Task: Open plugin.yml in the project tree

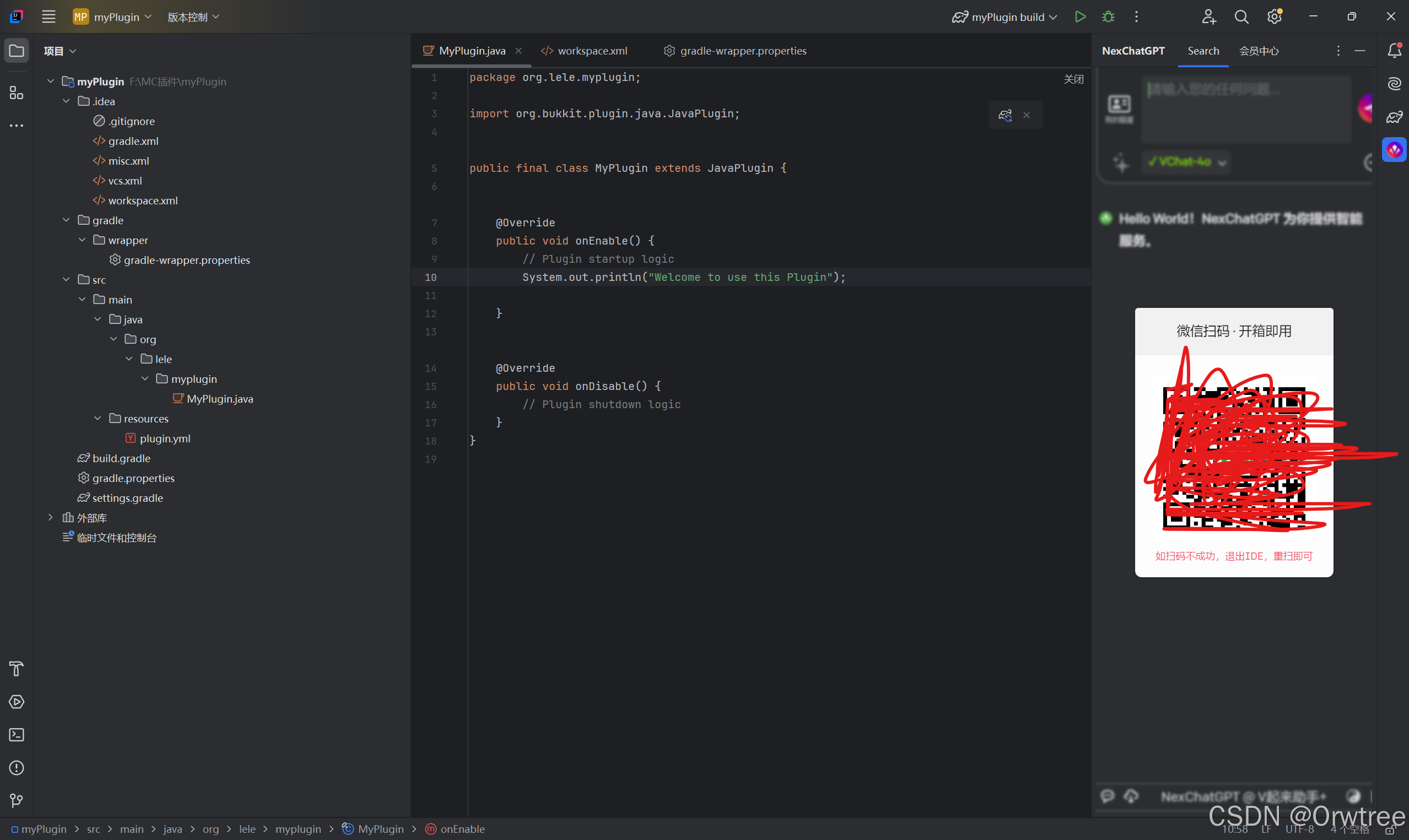Action: point(165,438)
